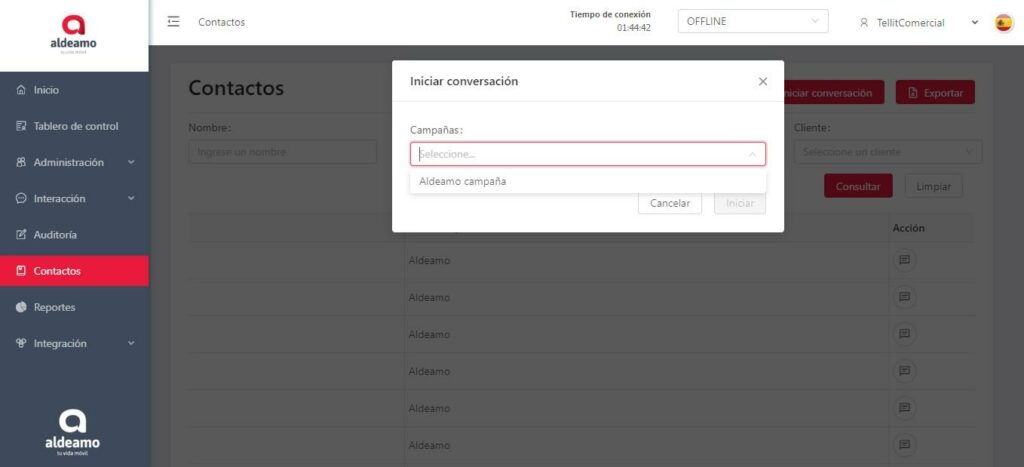Click the Campañas selection field
The width and height of the screenshot is (1024, 467).
point(587,154)
